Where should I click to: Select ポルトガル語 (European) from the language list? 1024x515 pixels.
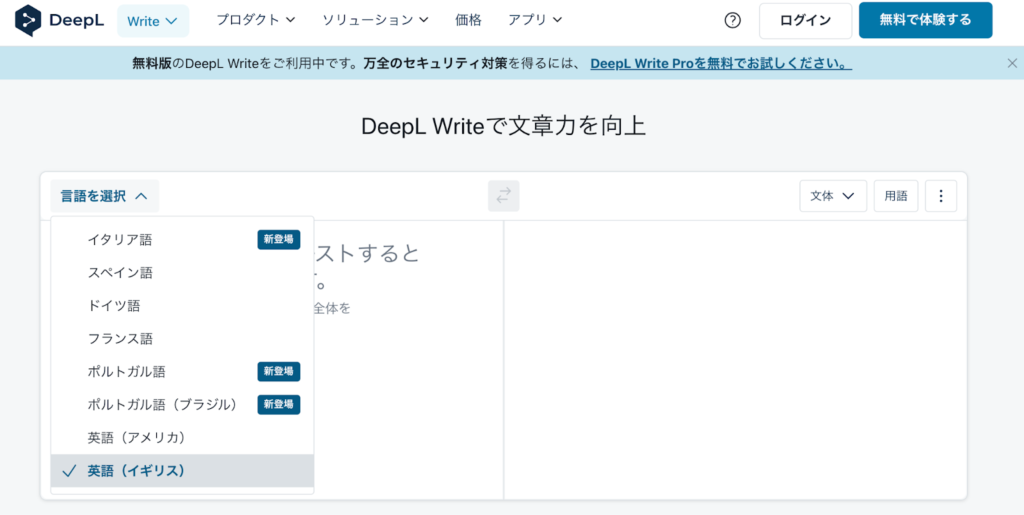click(182, 371)
